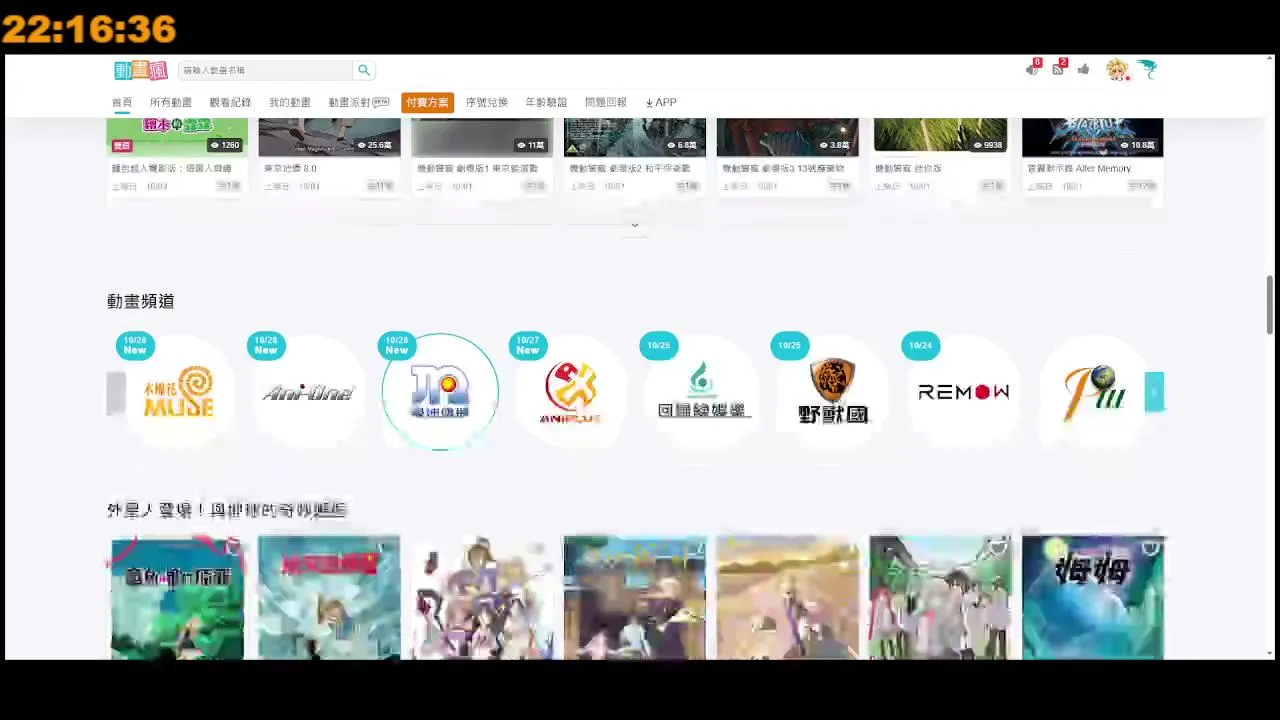Open 序號兌換 menu item
1280x720 pixels.
click(x=487, y=102)
